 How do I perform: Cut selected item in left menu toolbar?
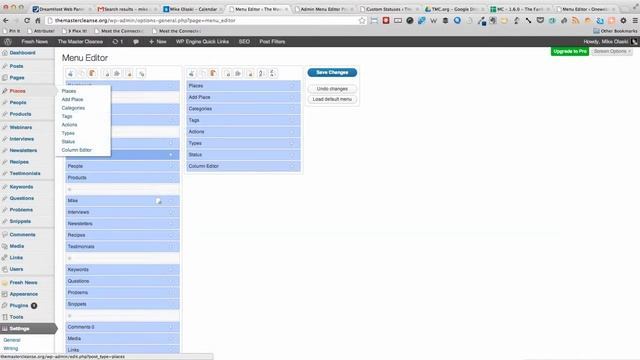(x=71, y=73)
